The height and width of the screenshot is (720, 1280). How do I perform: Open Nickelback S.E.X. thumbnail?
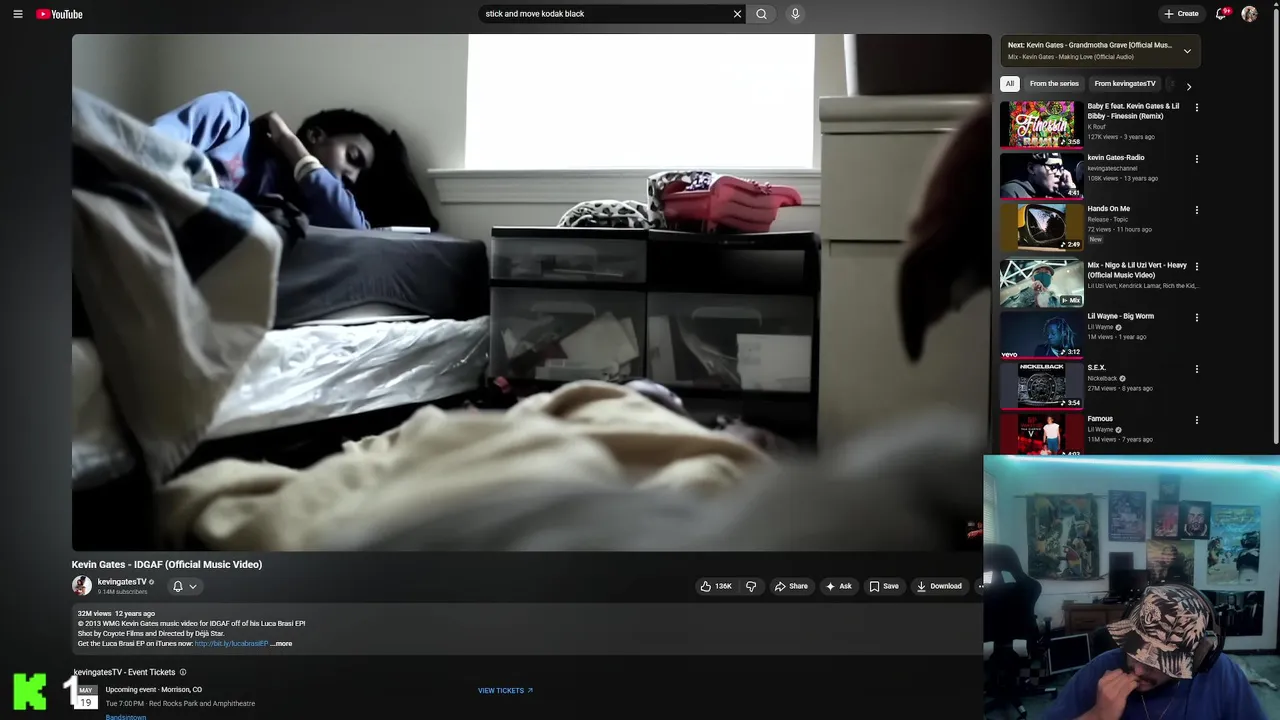(x=1042, y=385)
